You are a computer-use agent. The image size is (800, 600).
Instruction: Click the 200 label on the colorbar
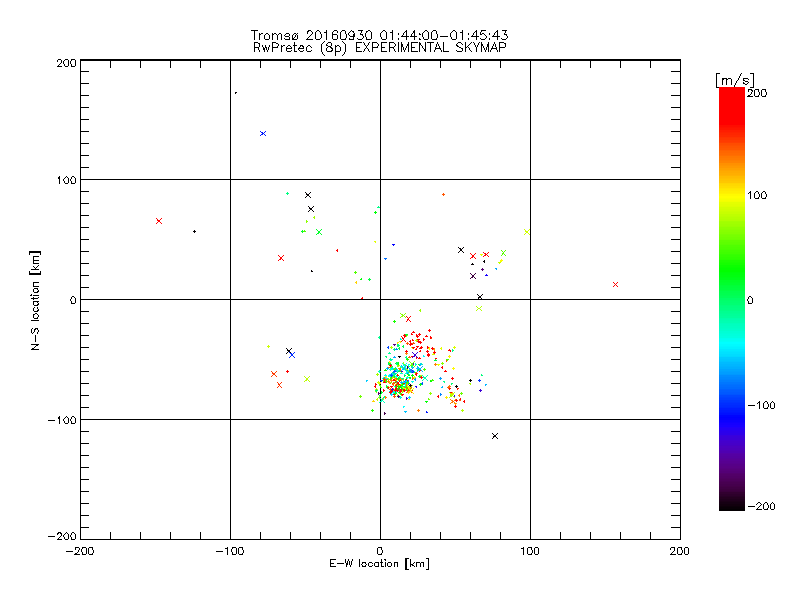coord(757,93)
